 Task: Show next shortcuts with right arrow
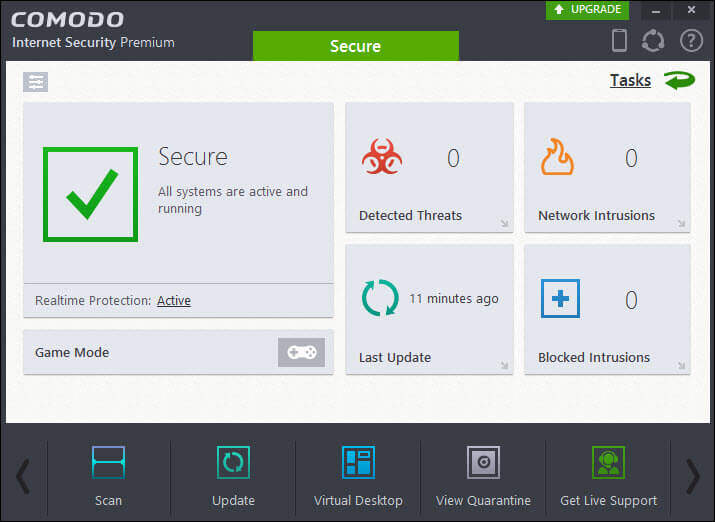[693, 476]
